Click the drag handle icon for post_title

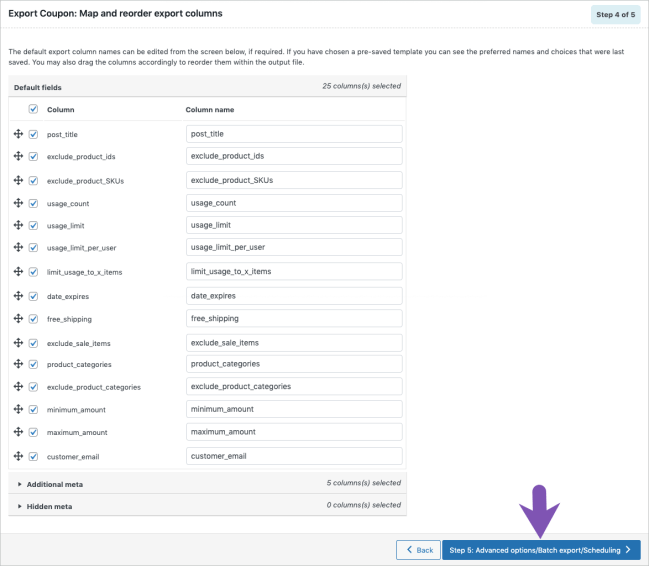(18, 134)
